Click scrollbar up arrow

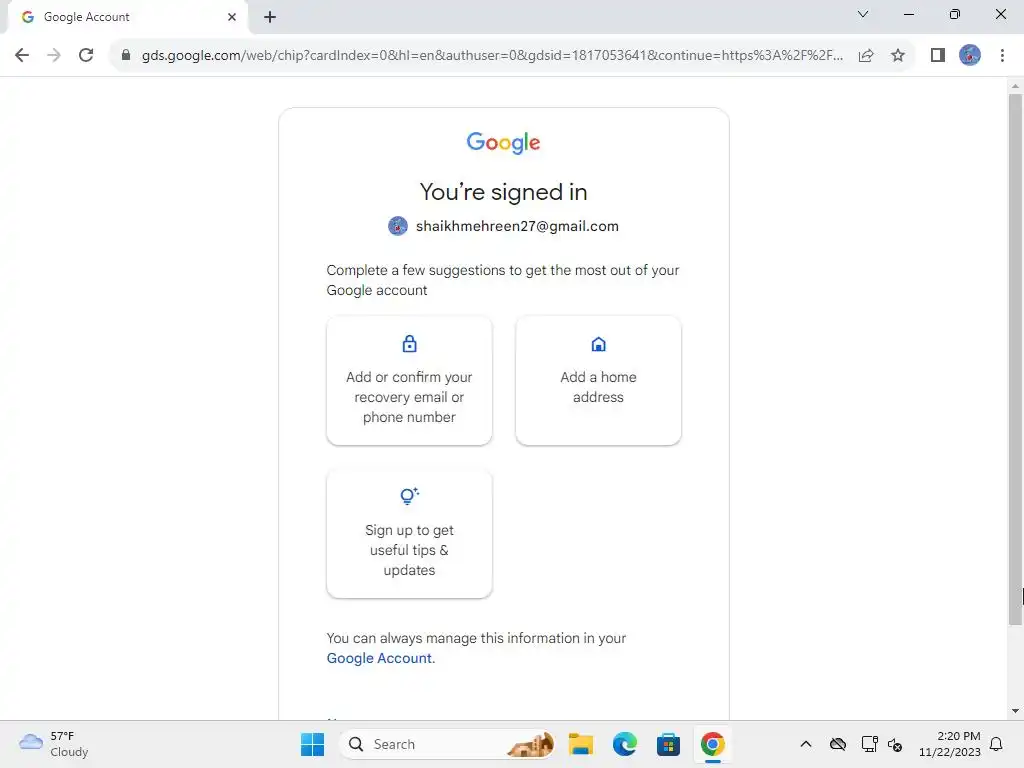tap(1015, 86)
